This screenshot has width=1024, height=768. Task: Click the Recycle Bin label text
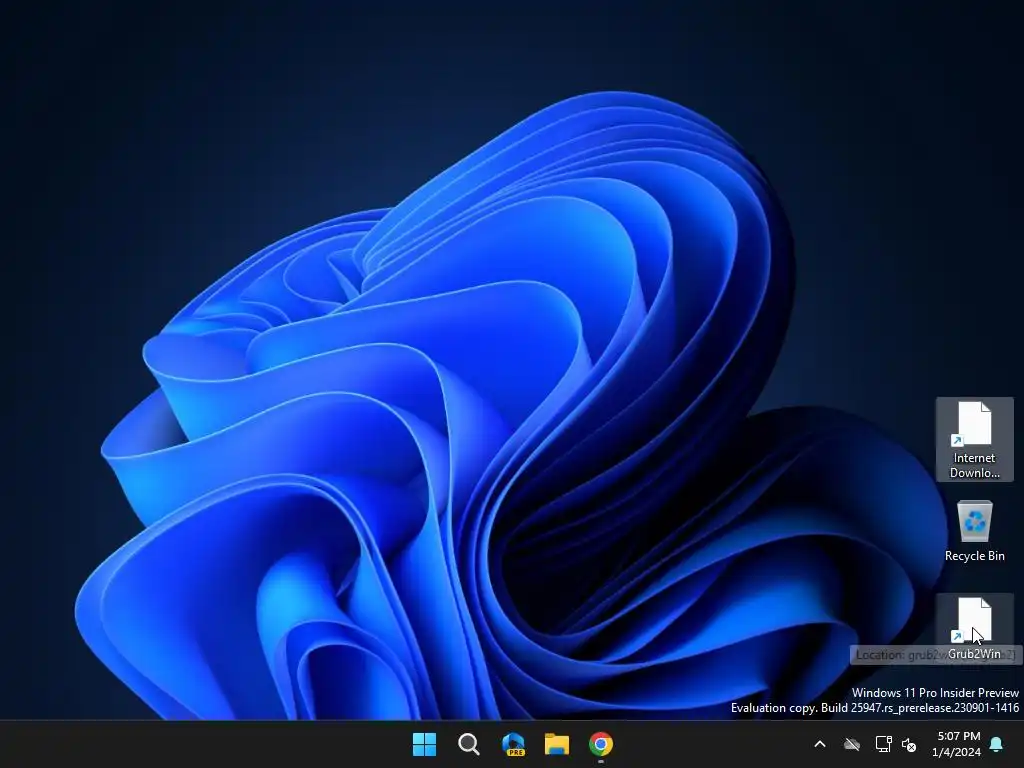point(974,556)
